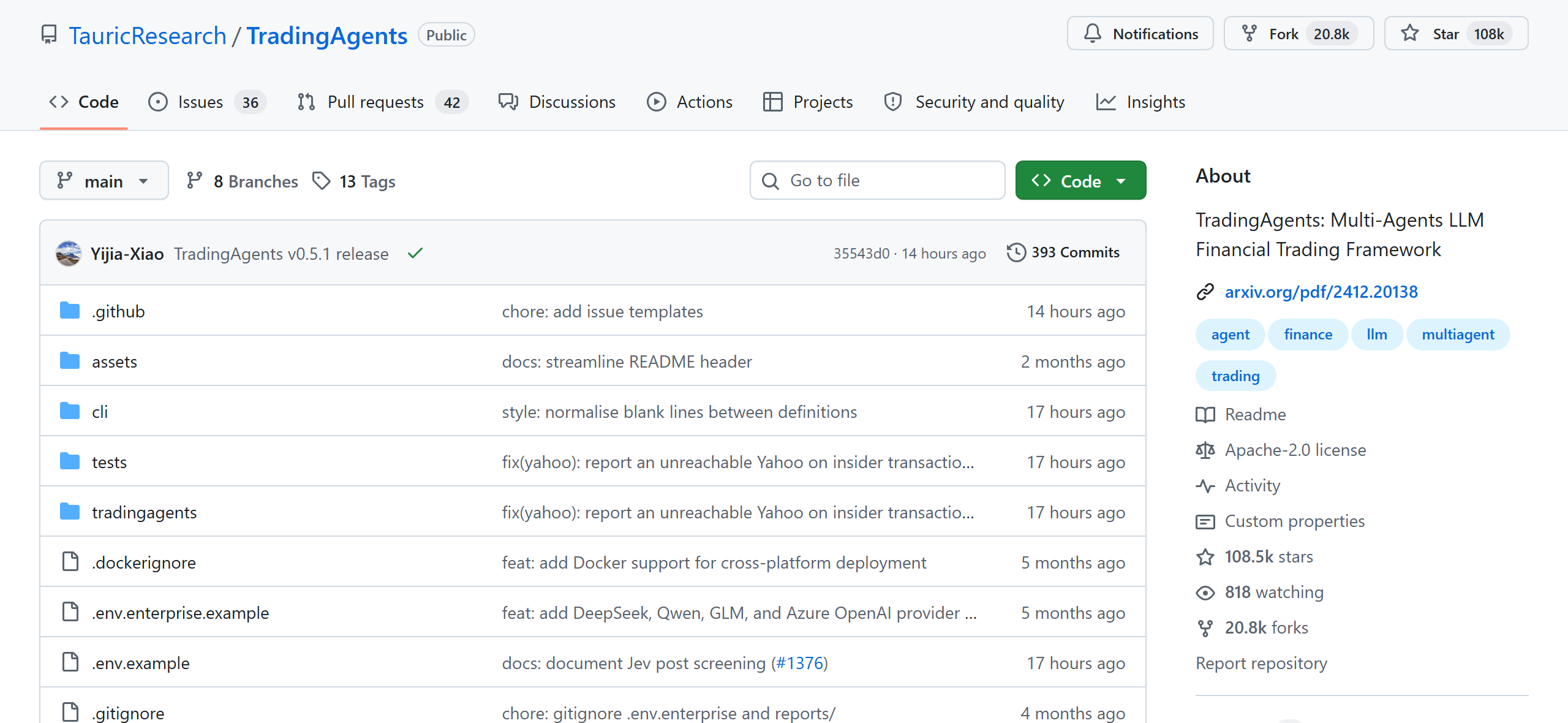This screenshot has height=723, width=1568.
Task: Click the link chain icon beside arxiv URL
Action: coord(1205,292)
